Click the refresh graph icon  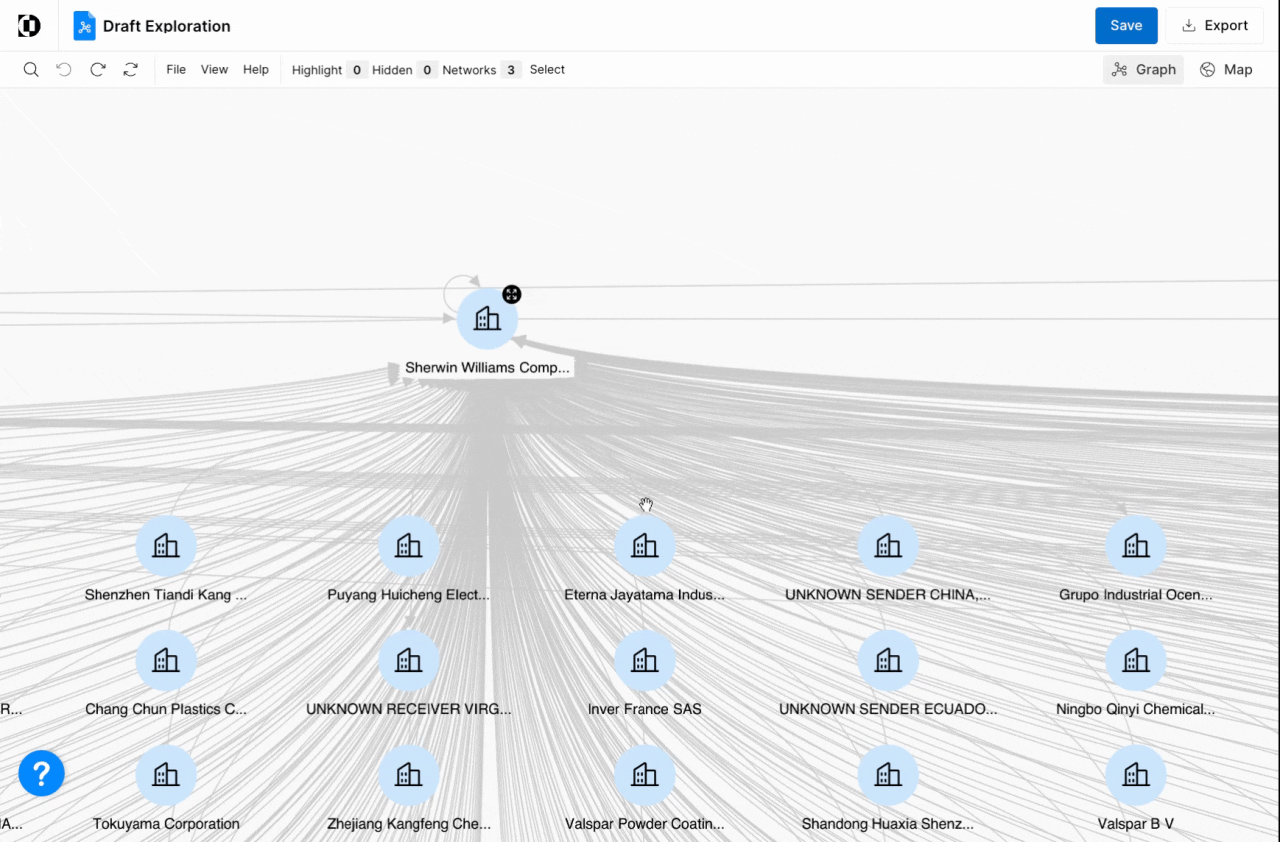pos(130,70)
